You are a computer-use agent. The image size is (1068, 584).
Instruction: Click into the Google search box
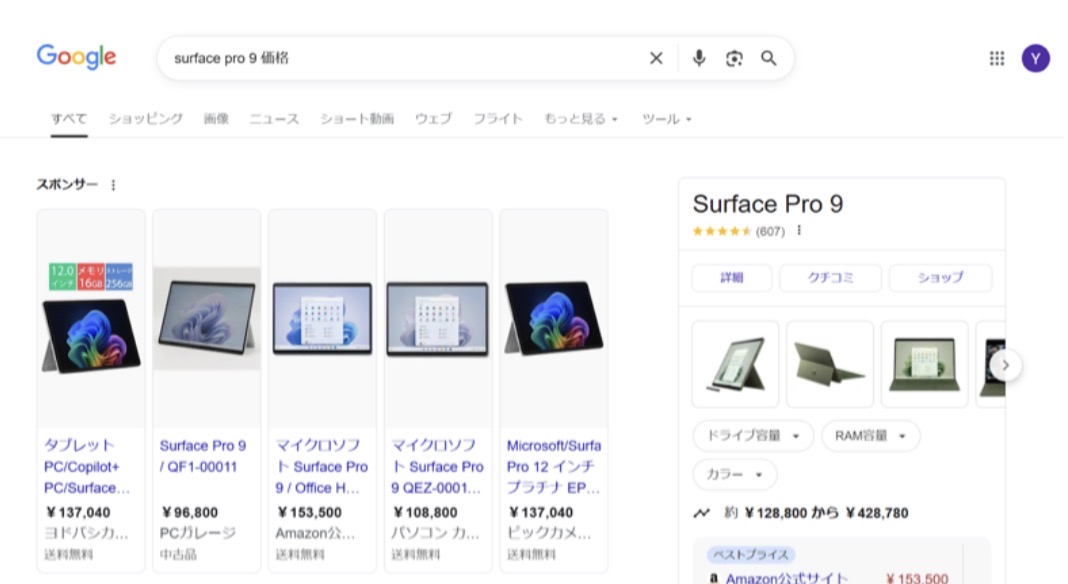[x=400, y=58]
